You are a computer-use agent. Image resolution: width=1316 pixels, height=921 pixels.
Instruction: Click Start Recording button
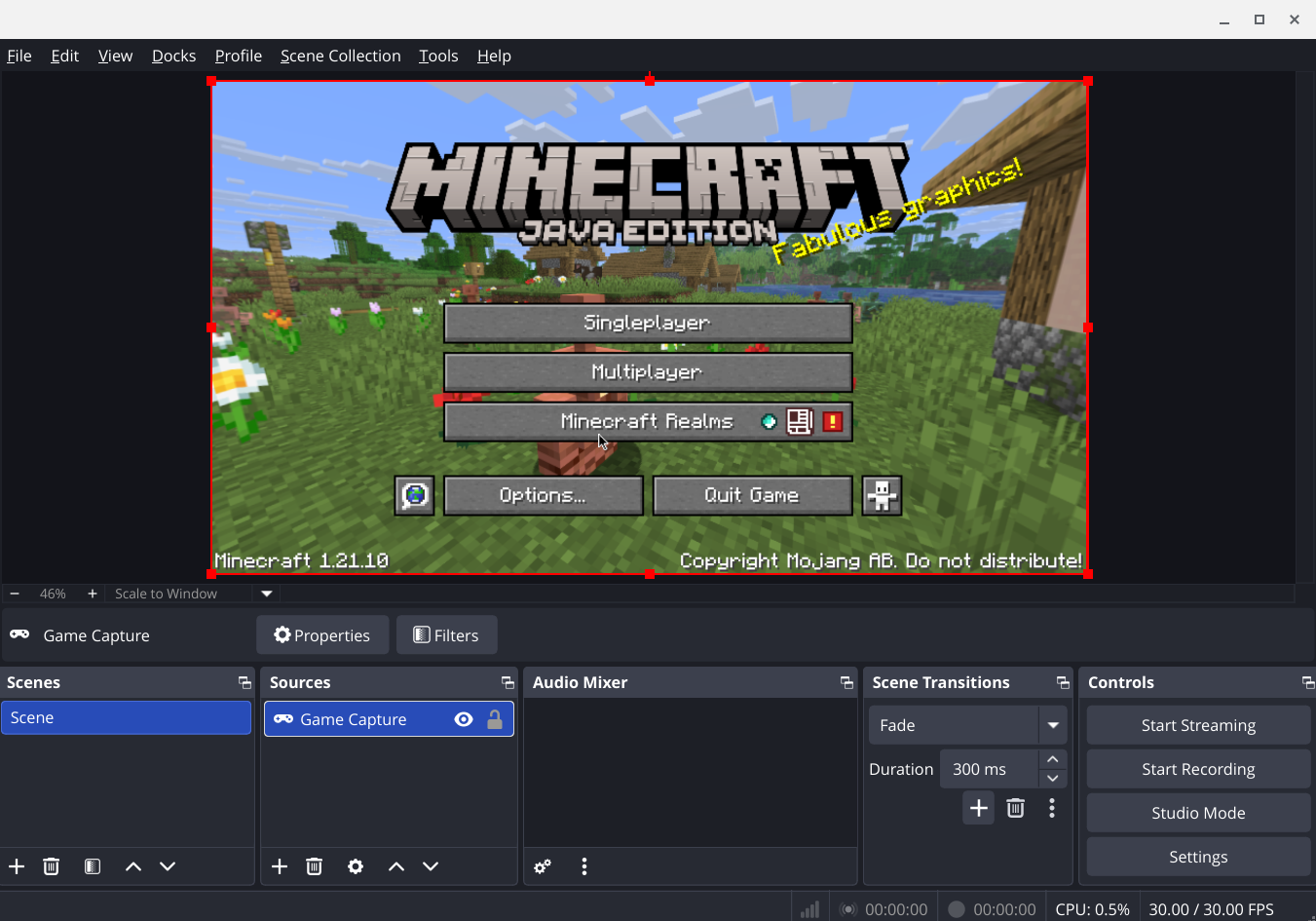click(1198, 769)
